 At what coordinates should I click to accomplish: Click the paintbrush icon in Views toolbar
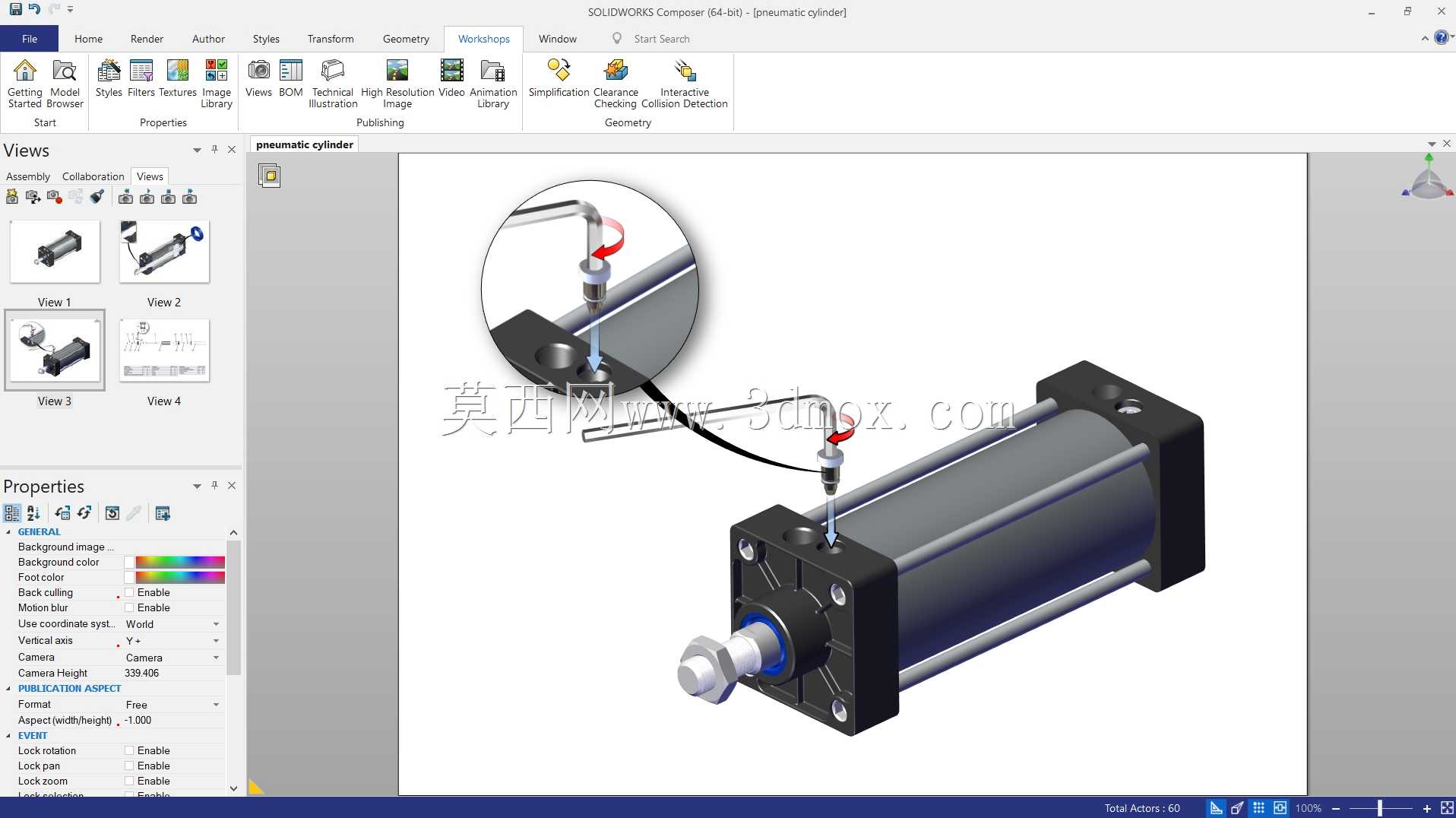97,198
